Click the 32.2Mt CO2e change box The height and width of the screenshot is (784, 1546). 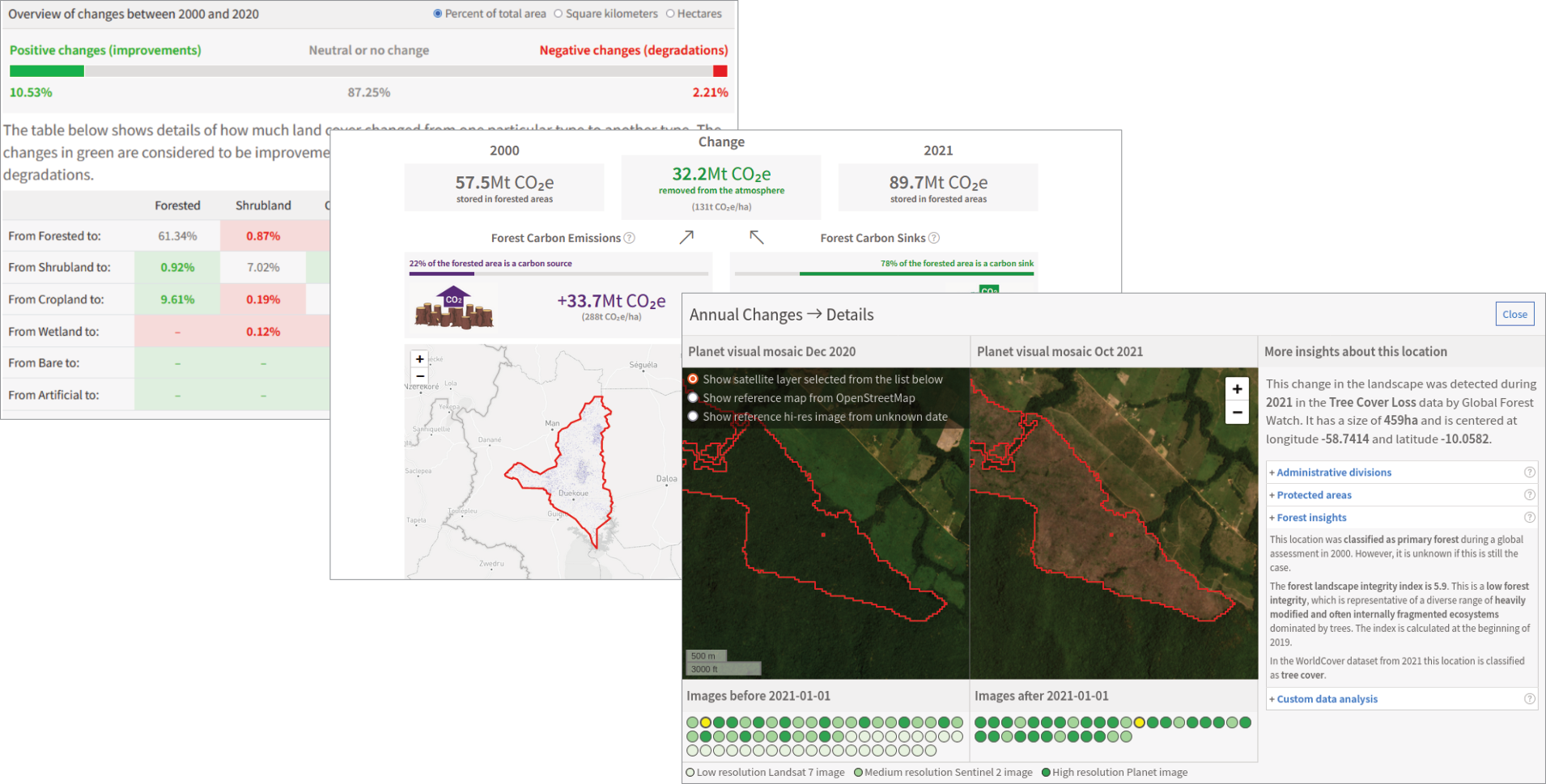(x=721, y=188)
